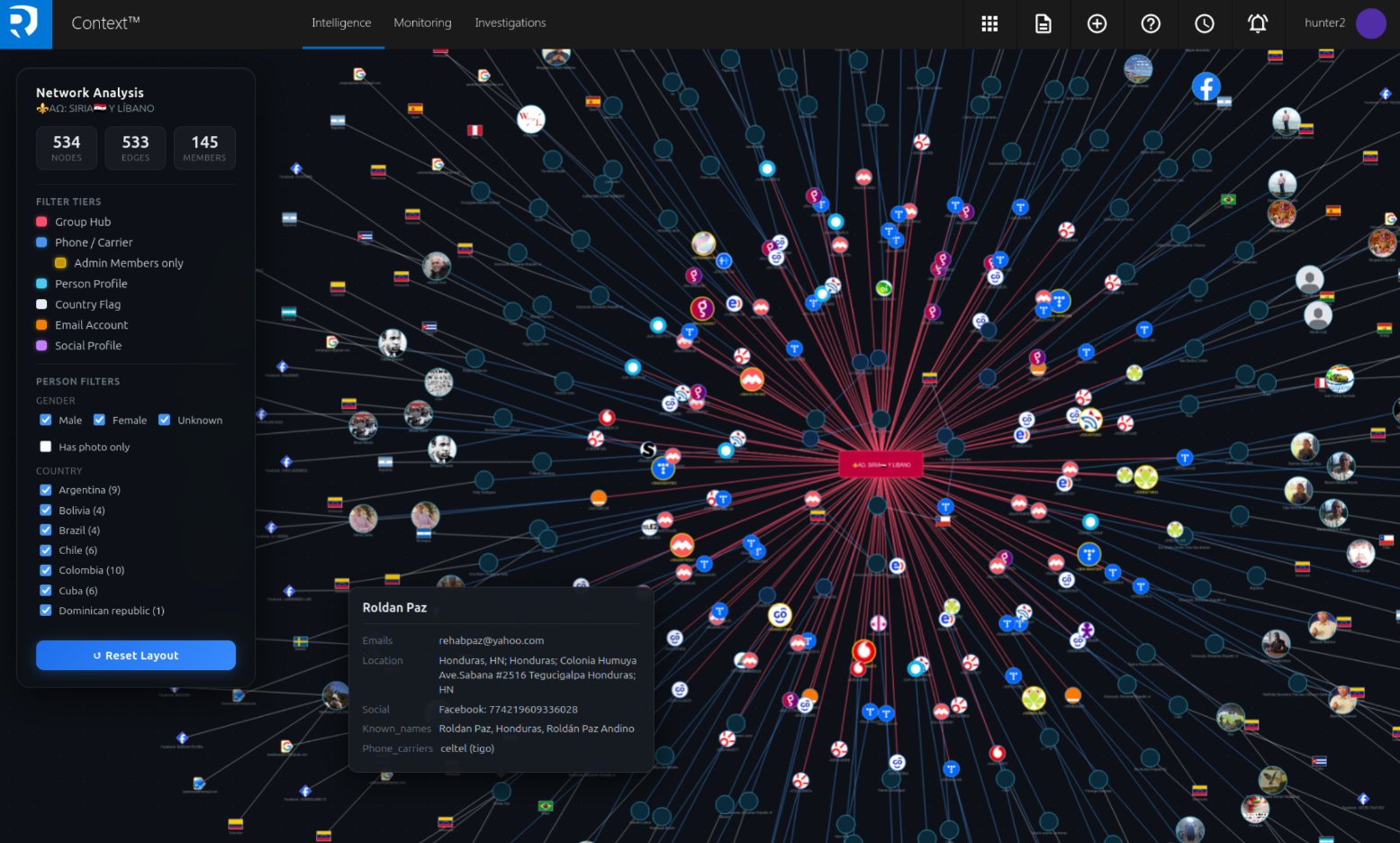Click the email rehabpaz@yahoo.com
The image size is (1400, 843).
pyautogui.click(x=492, y=640)
